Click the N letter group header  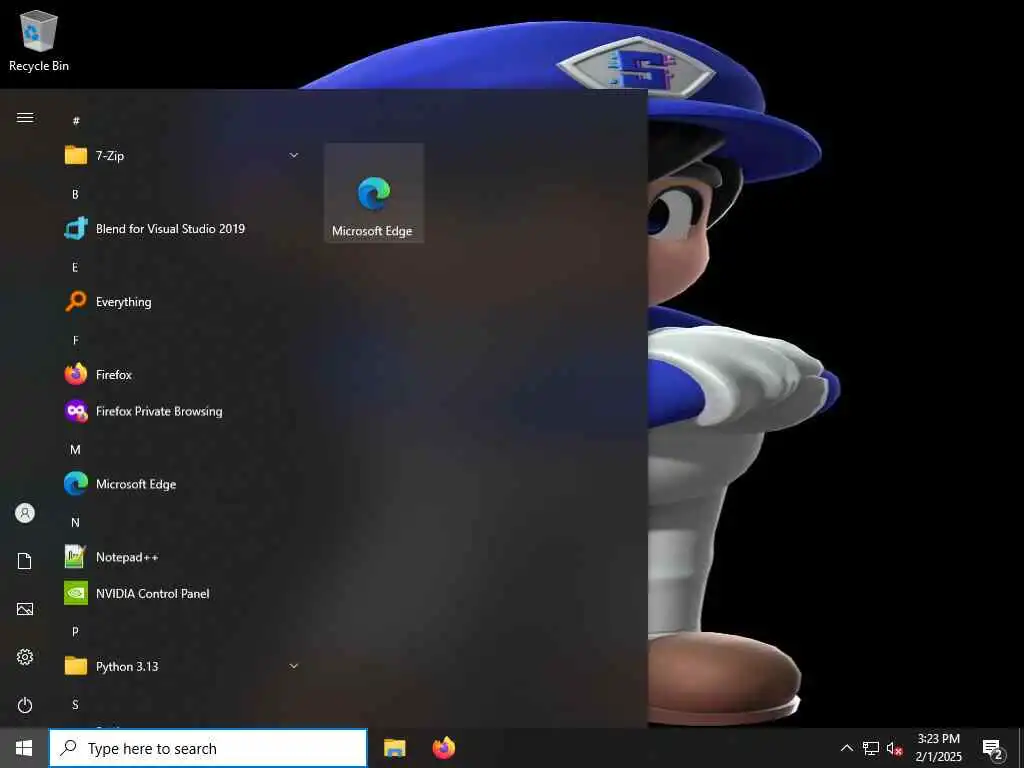coord(75,522)
